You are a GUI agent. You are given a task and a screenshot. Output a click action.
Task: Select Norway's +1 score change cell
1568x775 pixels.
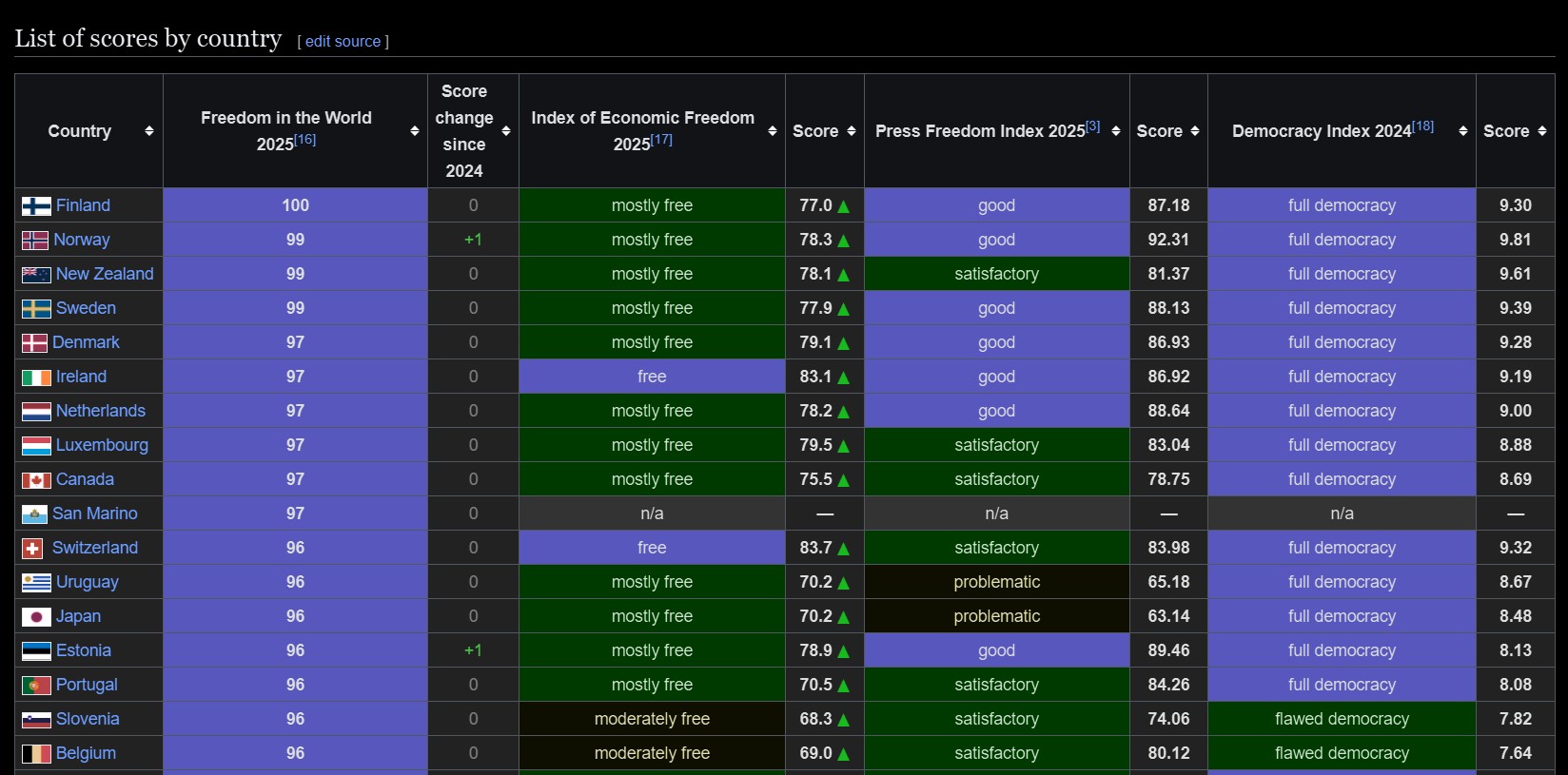pos(473,240)
